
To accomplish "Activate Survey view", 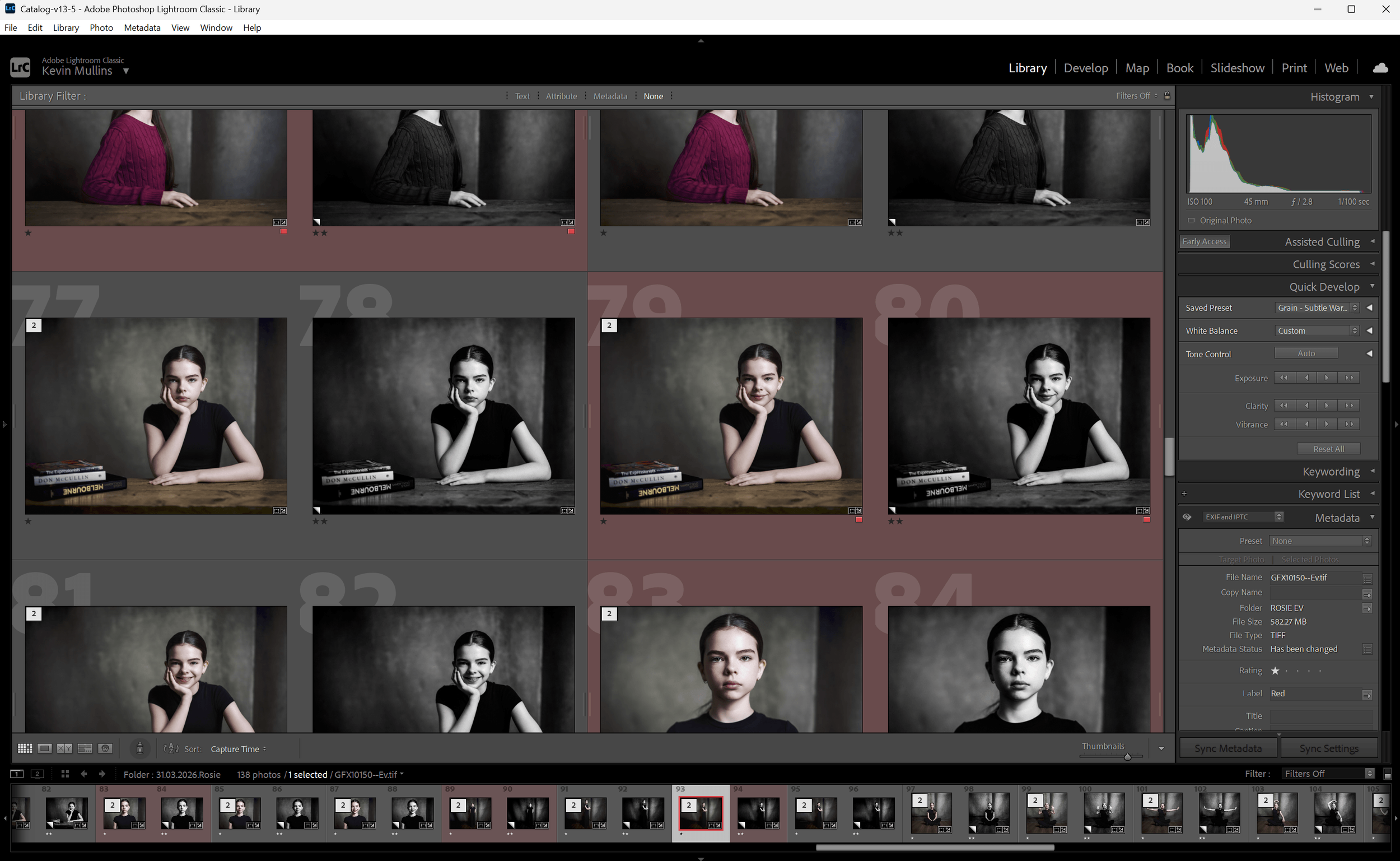I will (85, 748).
